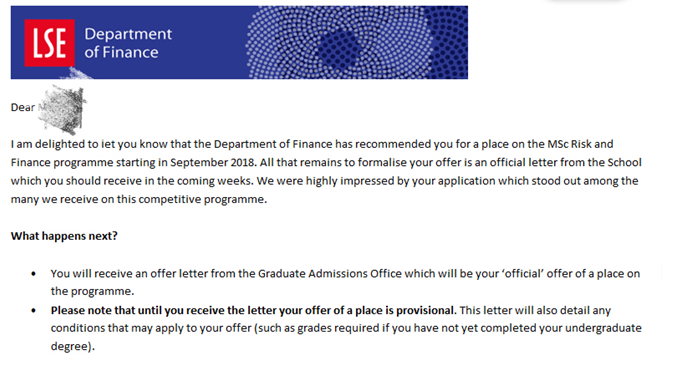Click the word degree in last line
Screen dimensions: 673x367
69,346
